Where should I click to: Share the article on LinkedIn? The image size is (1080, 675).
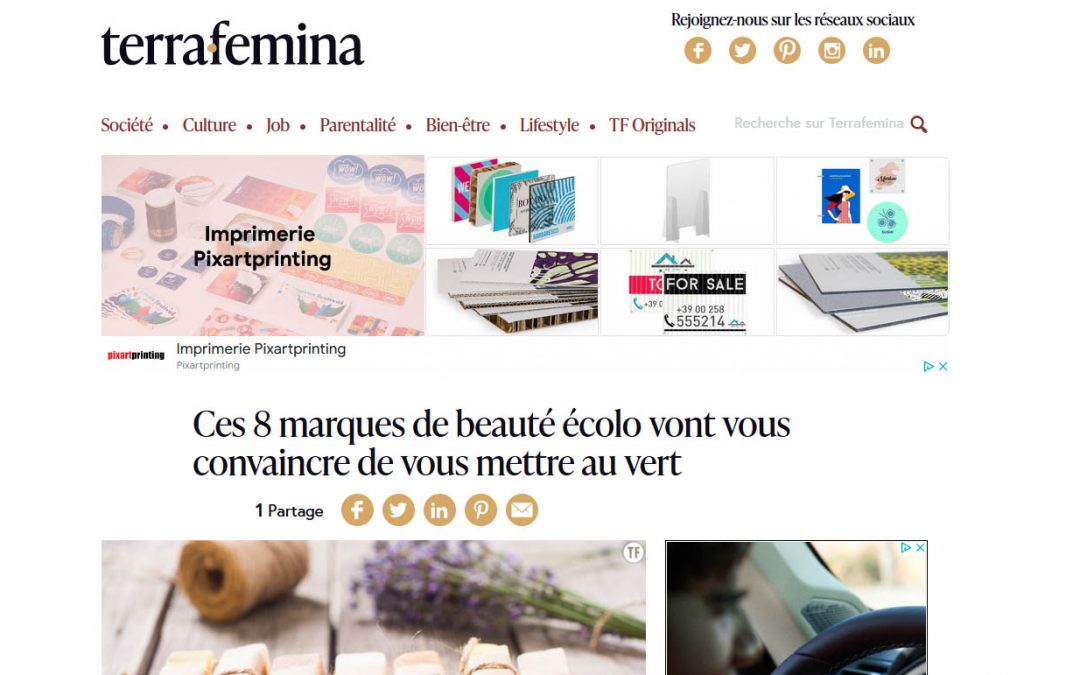pos(439,510)
